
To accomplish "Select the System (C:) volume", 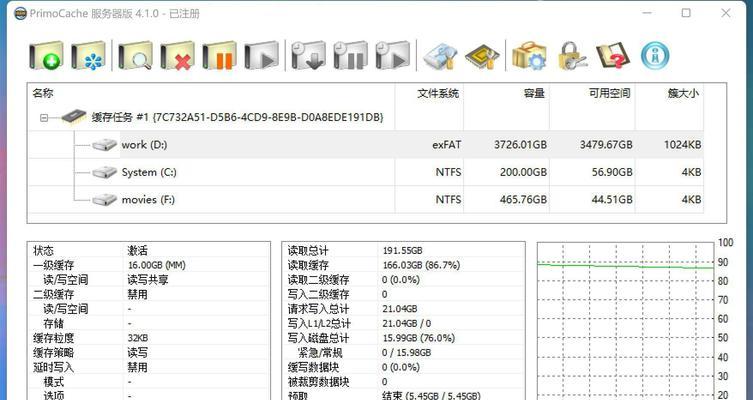I will tap(149, 172).
